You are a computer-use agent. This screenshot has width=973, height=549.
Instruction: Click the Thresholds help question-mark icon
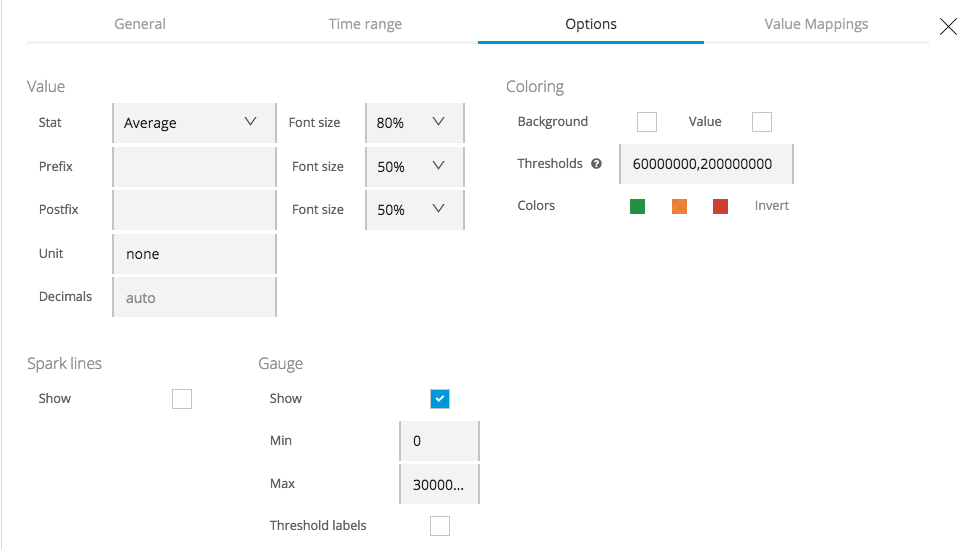point(597,164)
